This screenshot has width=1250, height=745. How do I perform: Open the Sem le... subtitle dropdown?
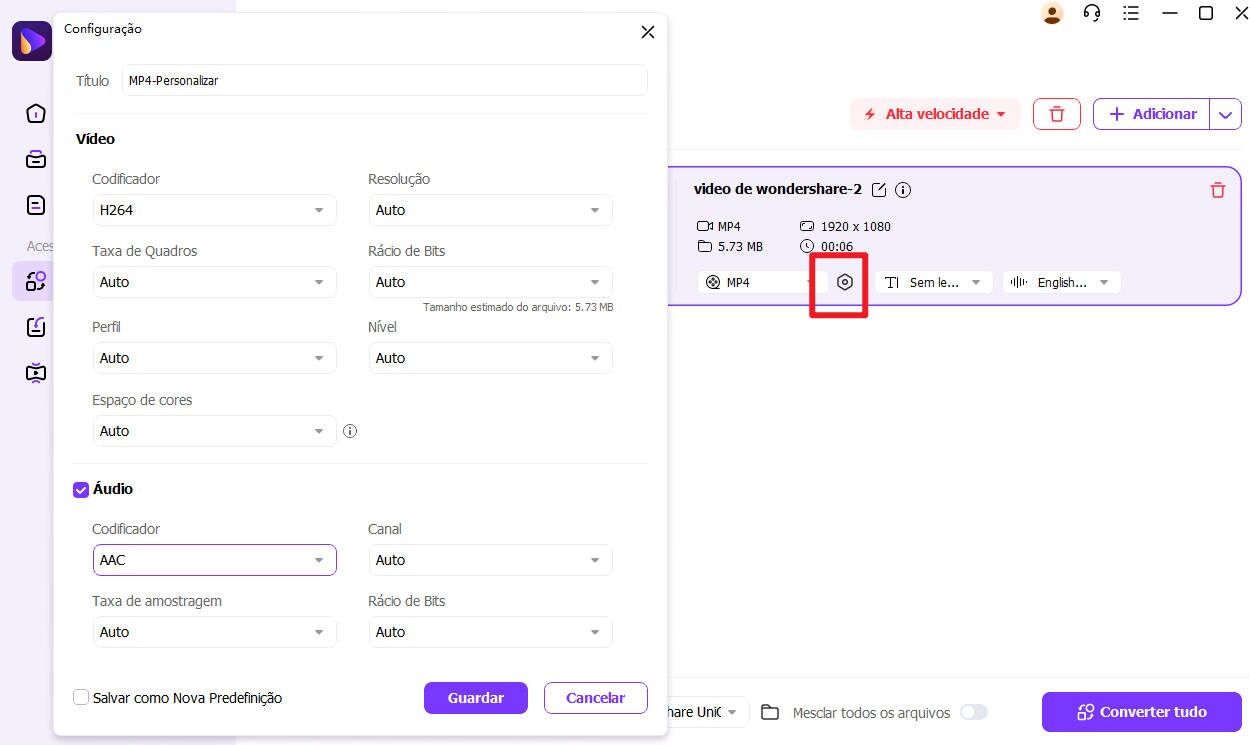point(934,282)
